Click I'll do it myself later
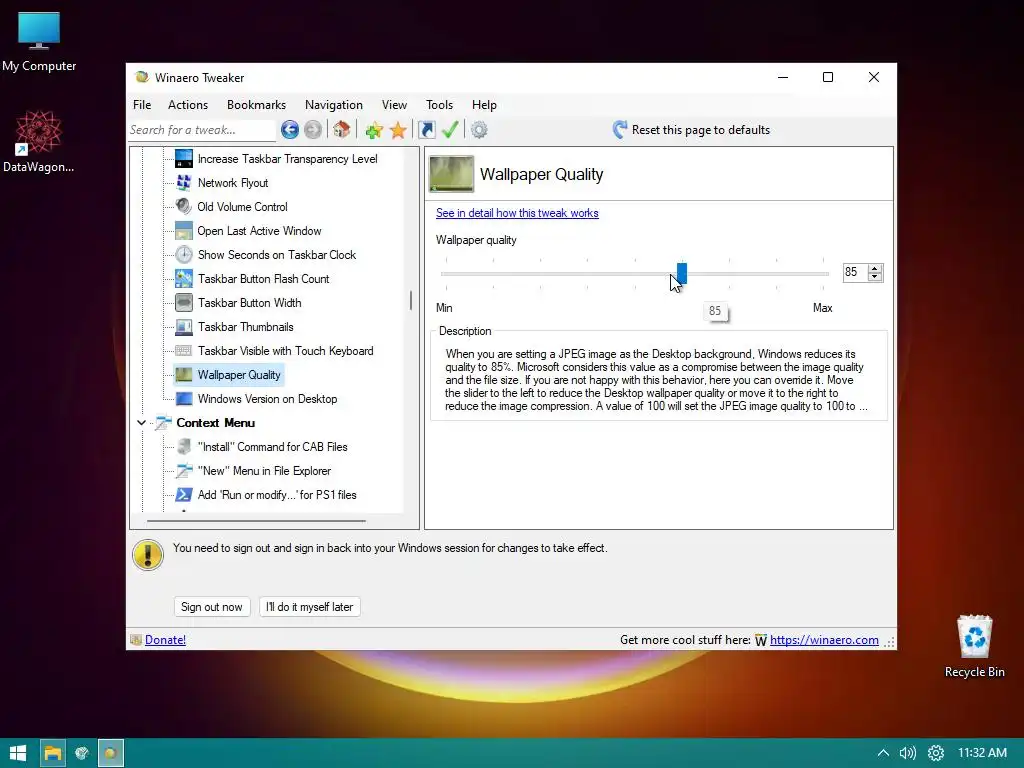Viewport: 1024px width, 768px height. click(x=310, y=607)
